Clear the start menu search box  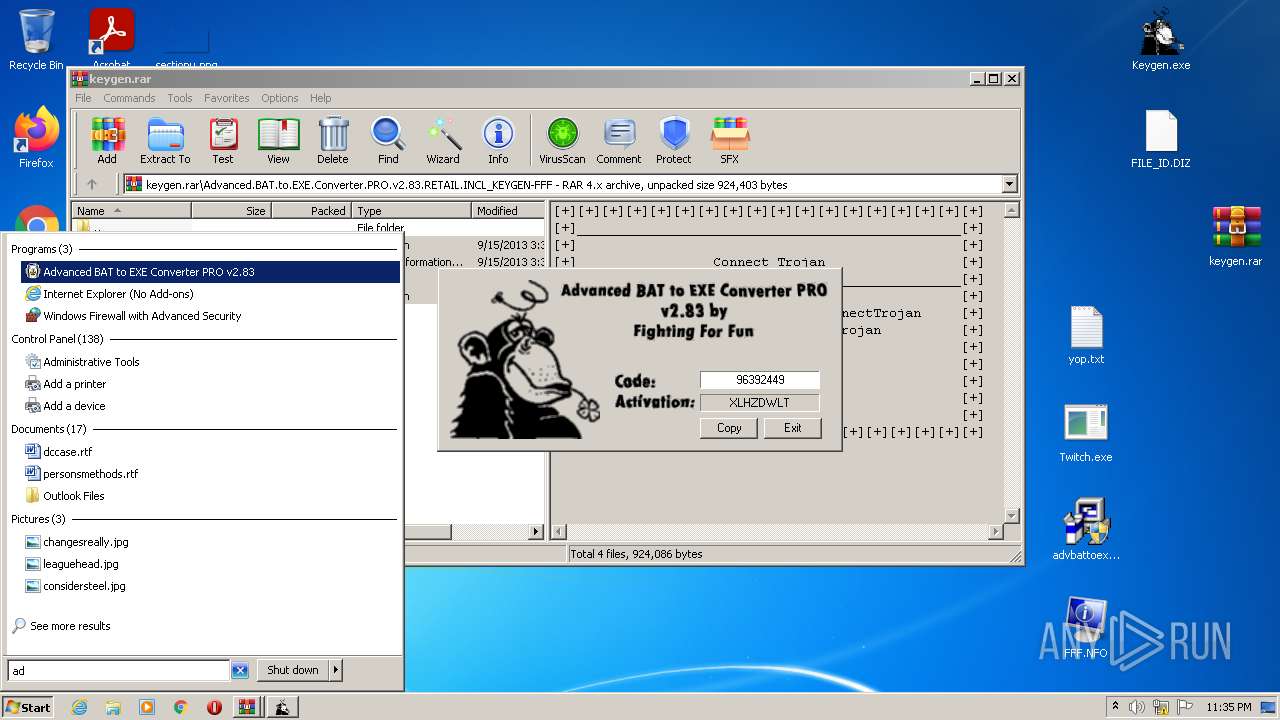tap(240, 670)
